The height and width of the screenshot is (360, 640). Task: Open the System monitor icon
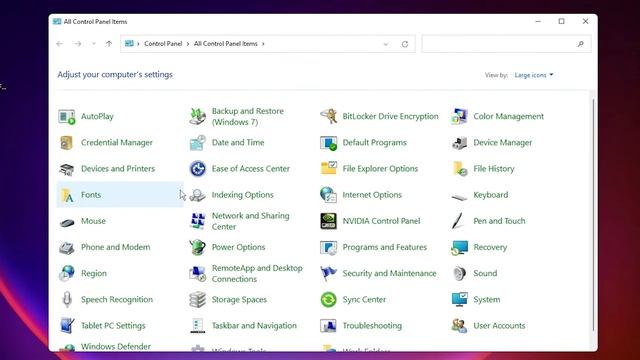coord(459,300)
